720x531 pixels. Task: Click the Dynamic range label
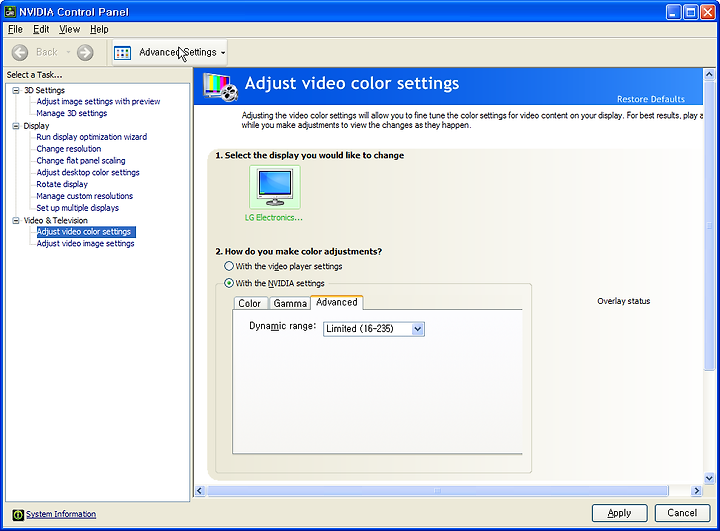point(282,326)
